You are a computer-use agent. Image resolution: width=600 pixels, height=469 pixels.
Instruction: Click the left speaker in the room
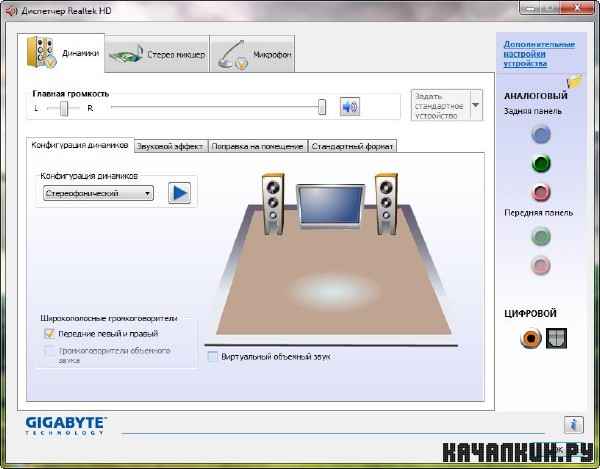[x=273, y=204]
